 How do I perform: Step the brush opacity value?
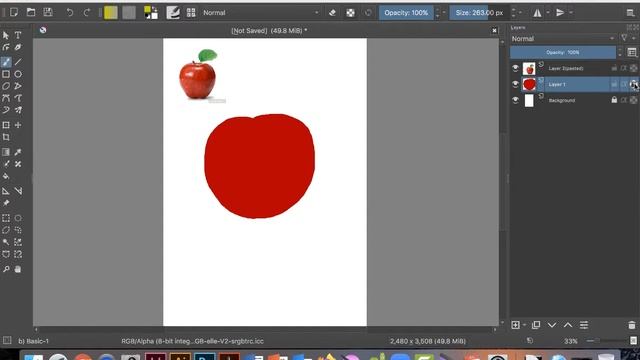click(x=438, y=13)
